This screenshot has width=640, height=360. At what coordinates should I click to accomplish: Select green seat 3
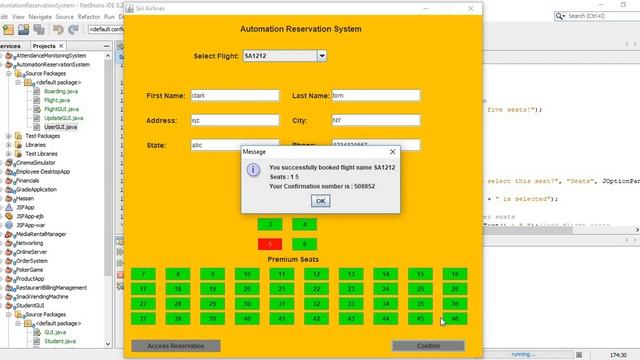click(x=270, y=224)
